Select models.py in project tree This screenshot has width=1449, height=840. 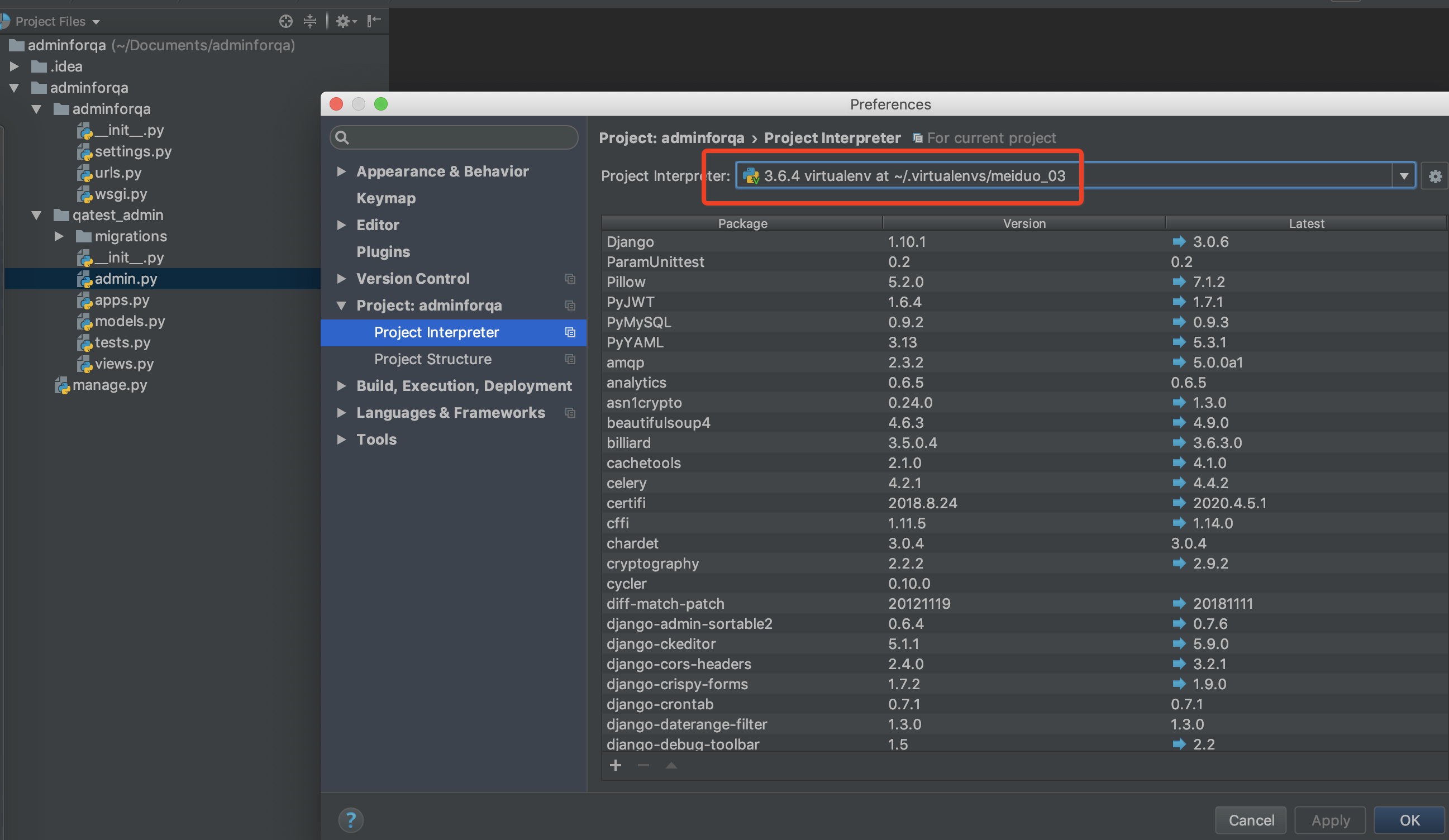(130, 321)
